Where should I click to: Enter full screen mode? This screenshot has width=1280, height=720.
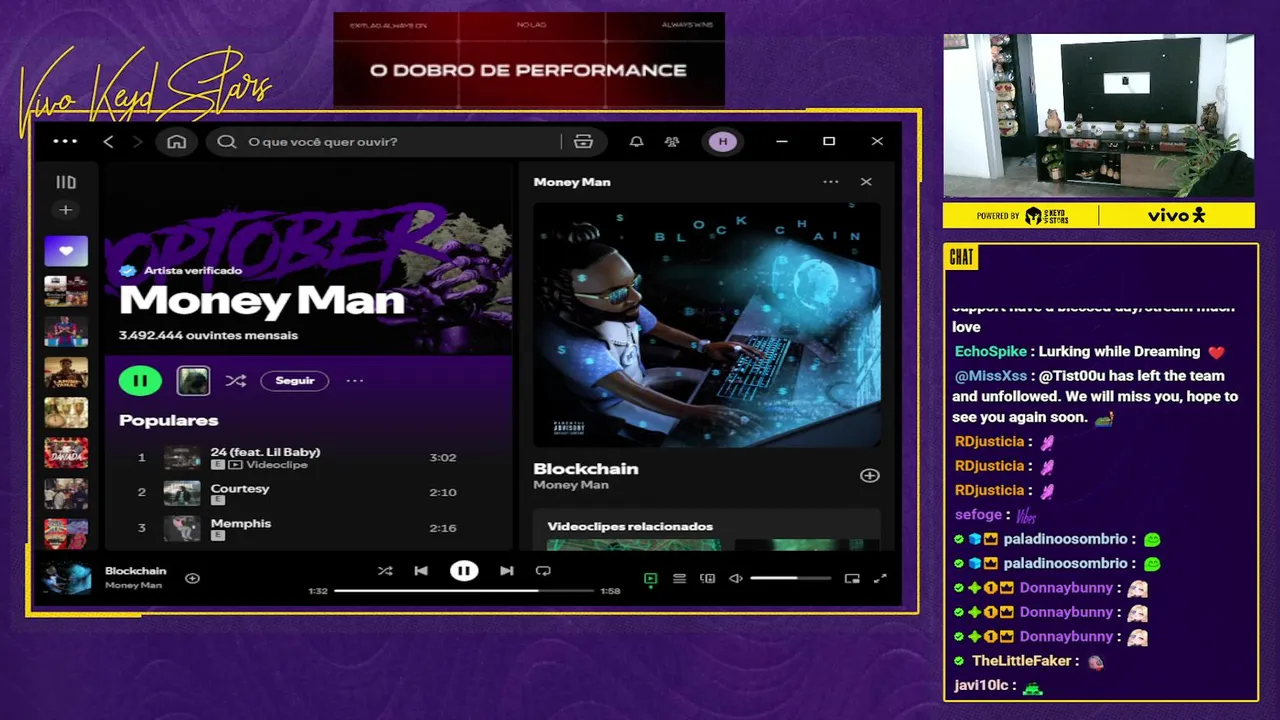click(x=880, y=578)
